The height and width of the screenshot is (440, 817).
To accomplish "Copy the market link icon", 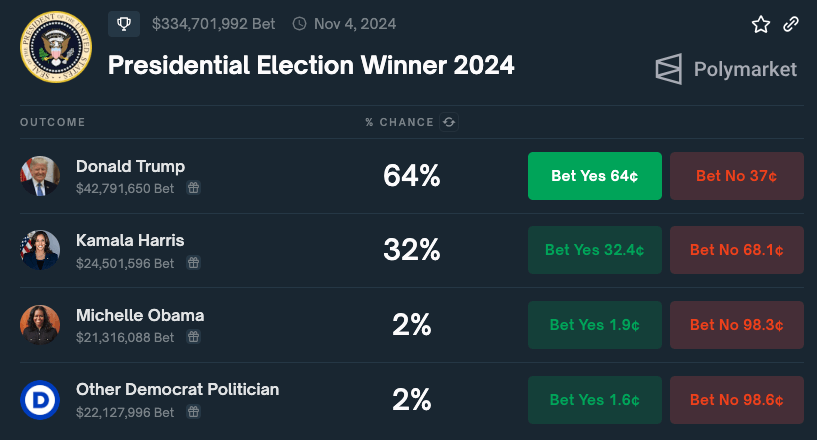I will coord(791,24).
